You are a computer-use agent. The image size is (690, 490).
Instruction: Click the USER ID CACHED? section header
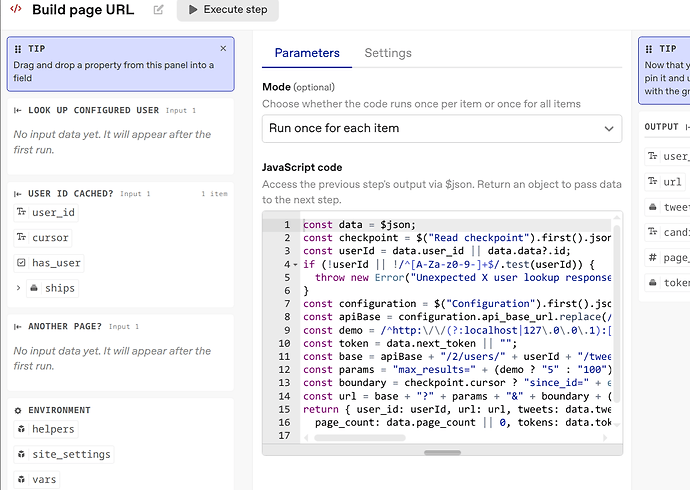point(70,194)
